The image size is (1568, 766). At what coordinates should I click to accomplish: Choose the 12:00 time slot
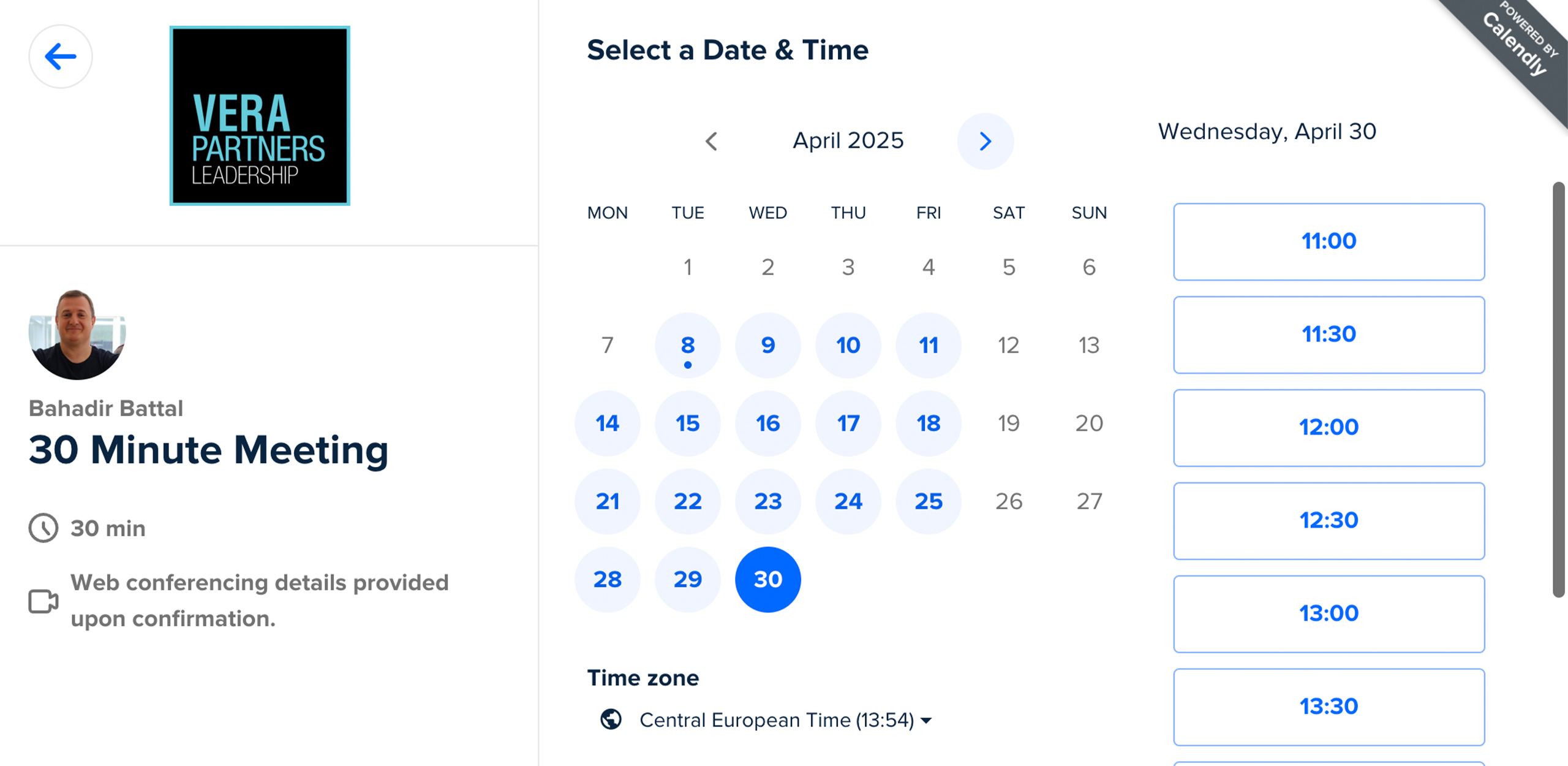[1329, 428]
